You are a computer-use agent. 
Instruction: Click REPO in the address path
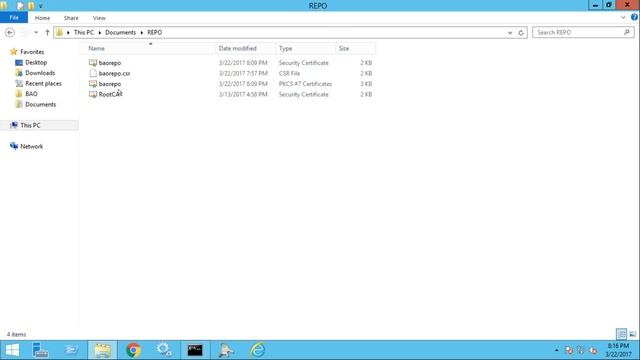click(x=155, y=32)
